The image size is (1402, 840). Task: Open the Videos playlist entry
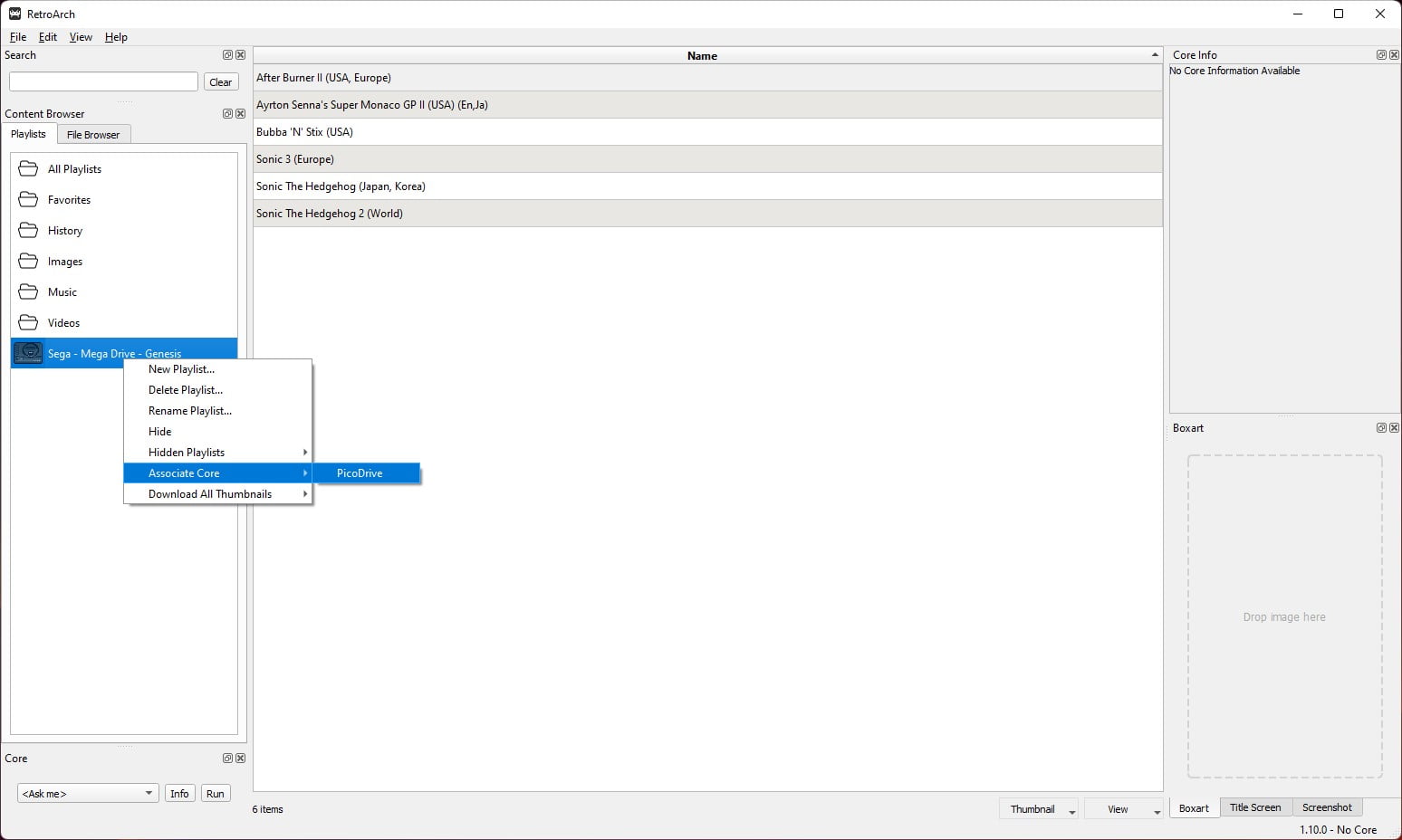[124, 323]
